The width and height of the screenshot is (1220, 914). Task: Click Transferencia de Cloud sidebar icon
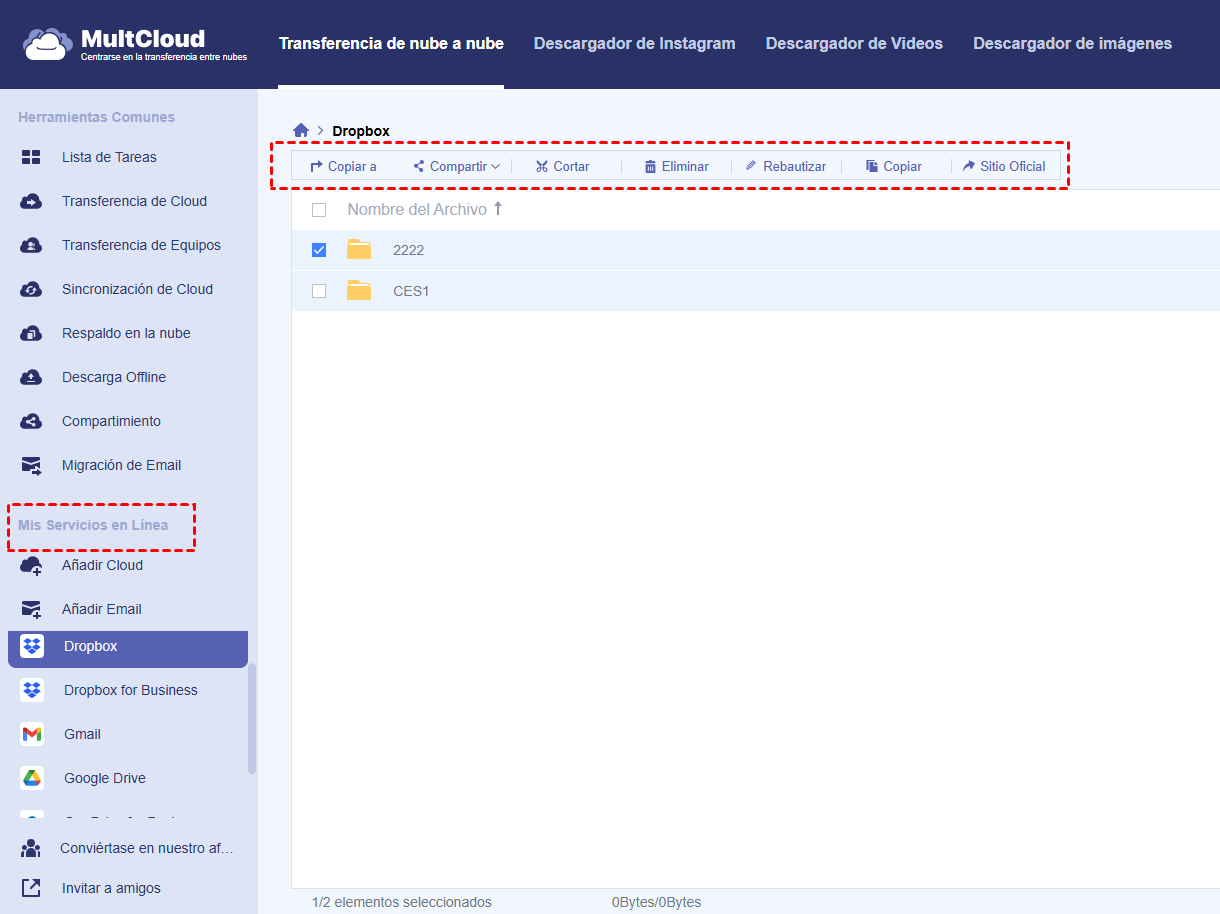[31, 201]
